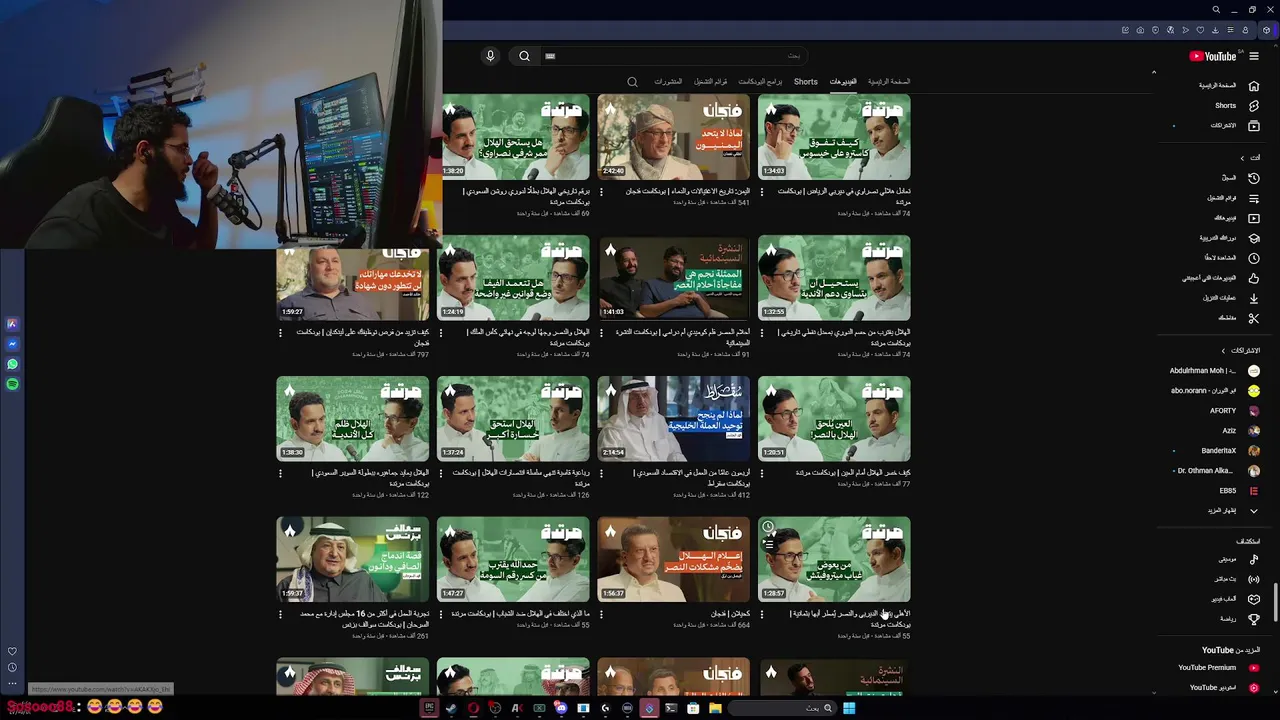
Task: Open WhatsApp icon in left dock
Action: pos(12,364)
